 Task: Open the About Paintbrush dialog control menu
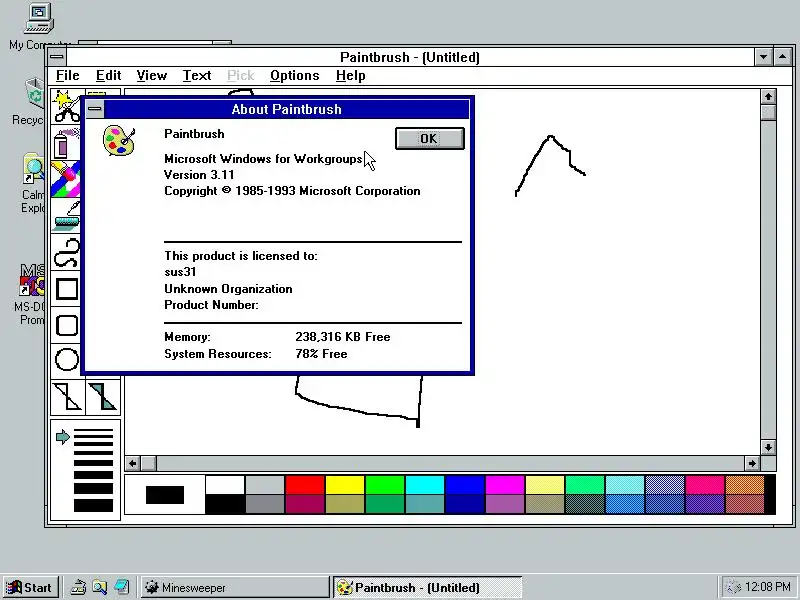[95, 109]
